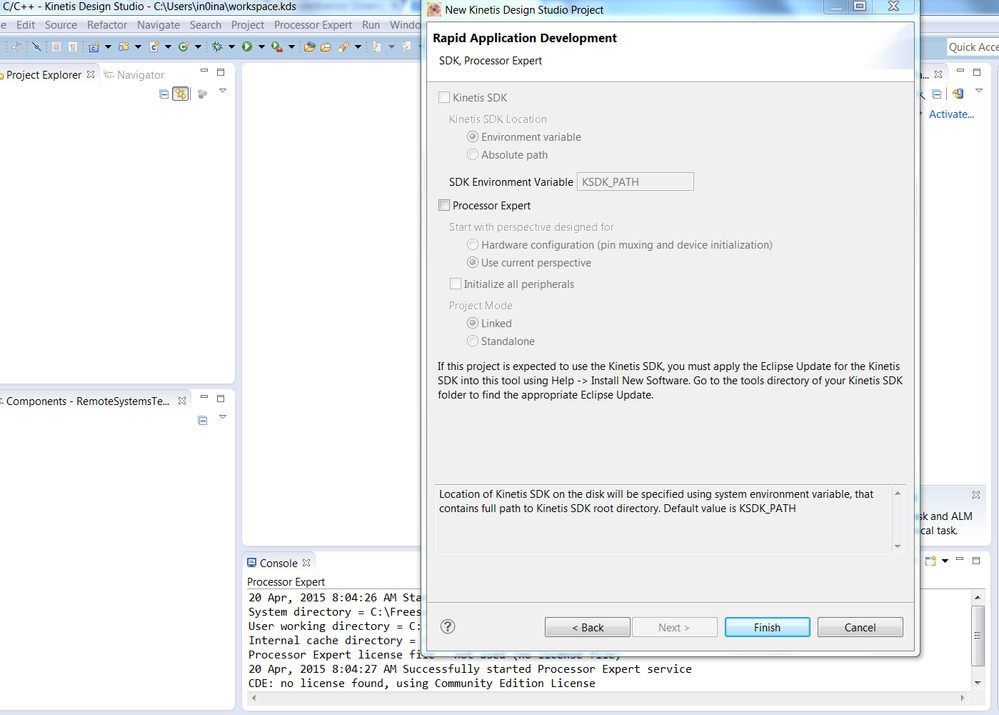Close the Project Explorer tab
The image size is (999, 715).
[x=90, y=75]
